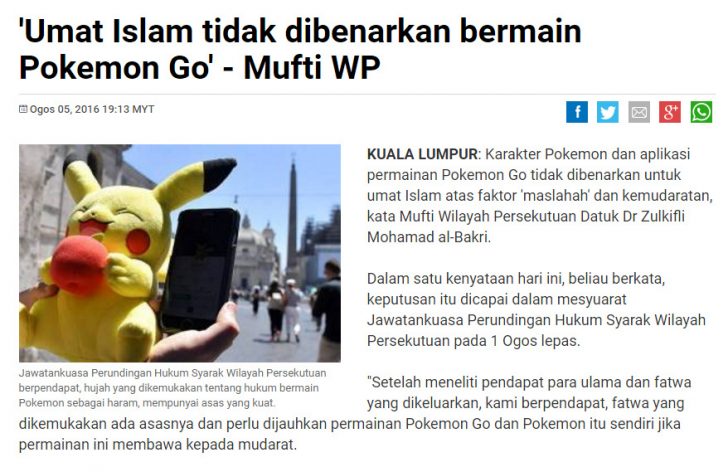Share the story on Google Plus
Screen dimensions: 728x472
click(x=670, y=112)
